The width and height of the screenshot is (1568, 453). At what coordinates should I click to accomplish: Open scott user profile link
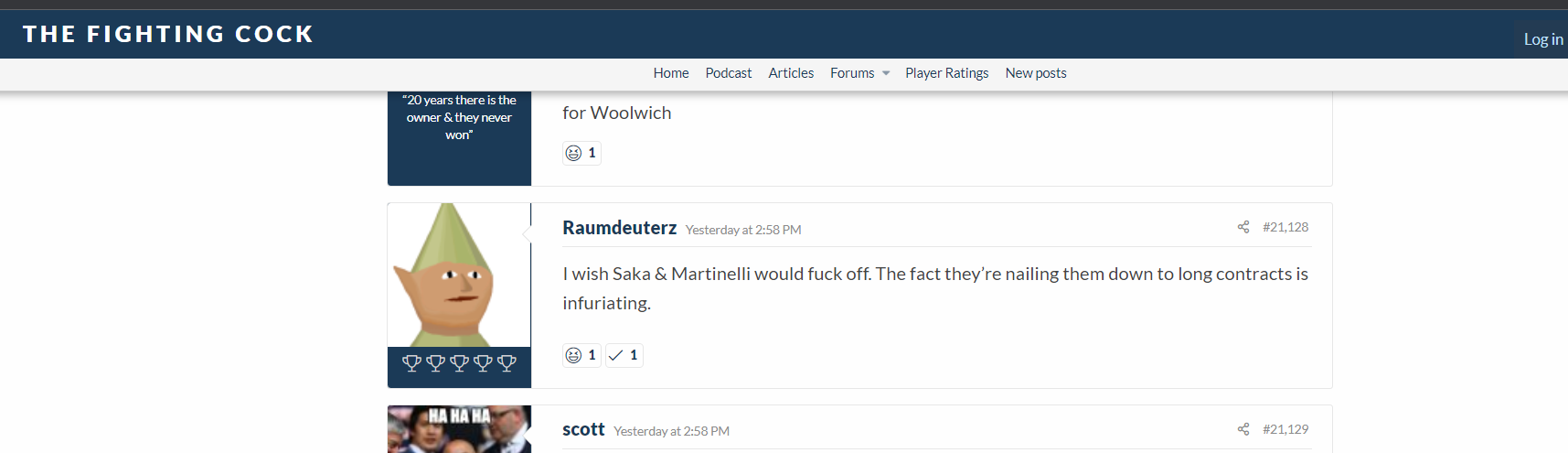pos(583,429)
